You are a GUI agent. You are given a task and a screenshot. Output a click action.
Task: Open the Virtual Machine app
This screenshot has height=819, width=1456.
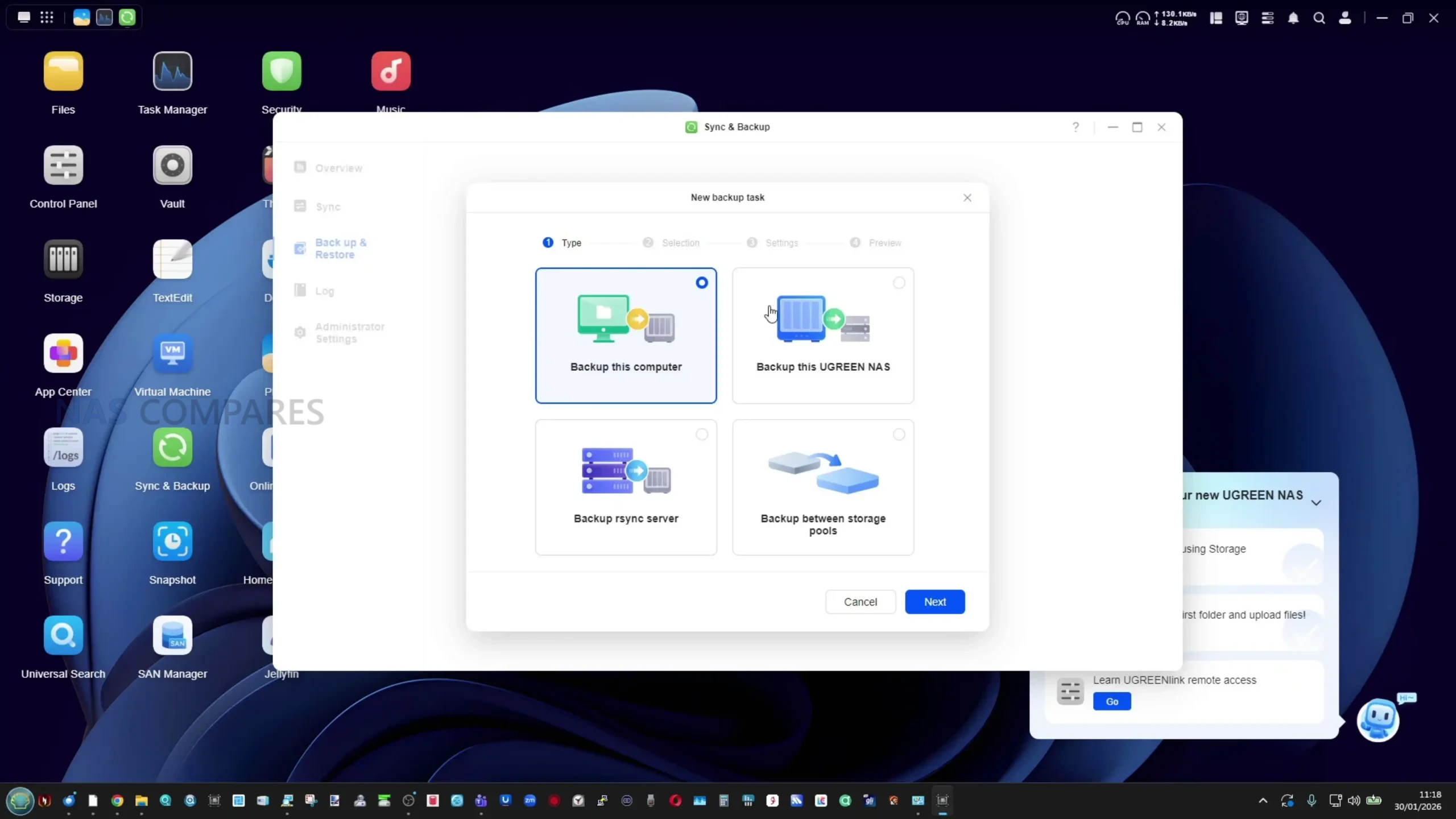[172, 354]
